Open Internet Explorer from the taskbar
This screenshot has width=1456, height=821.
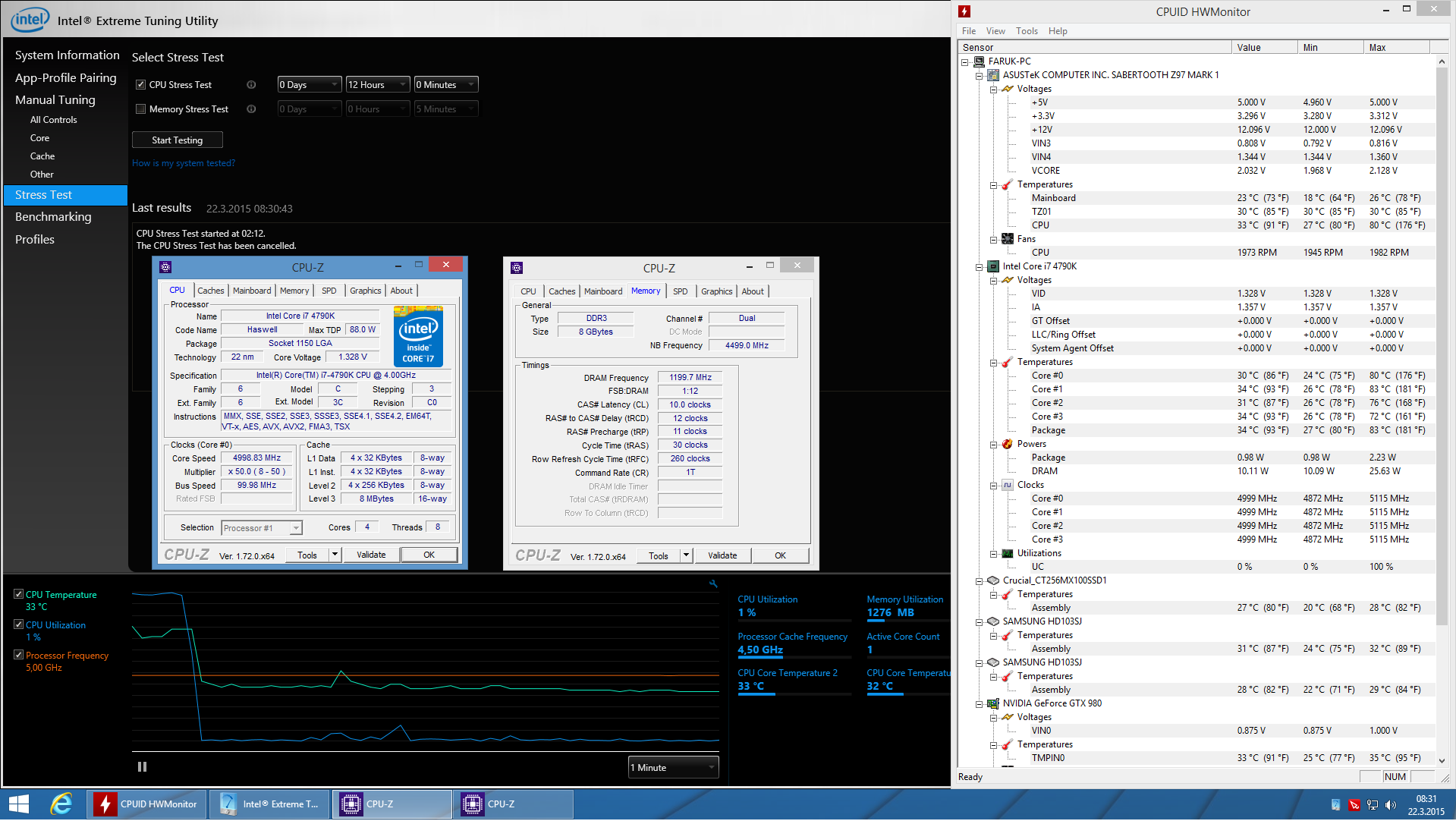[61, 804]
